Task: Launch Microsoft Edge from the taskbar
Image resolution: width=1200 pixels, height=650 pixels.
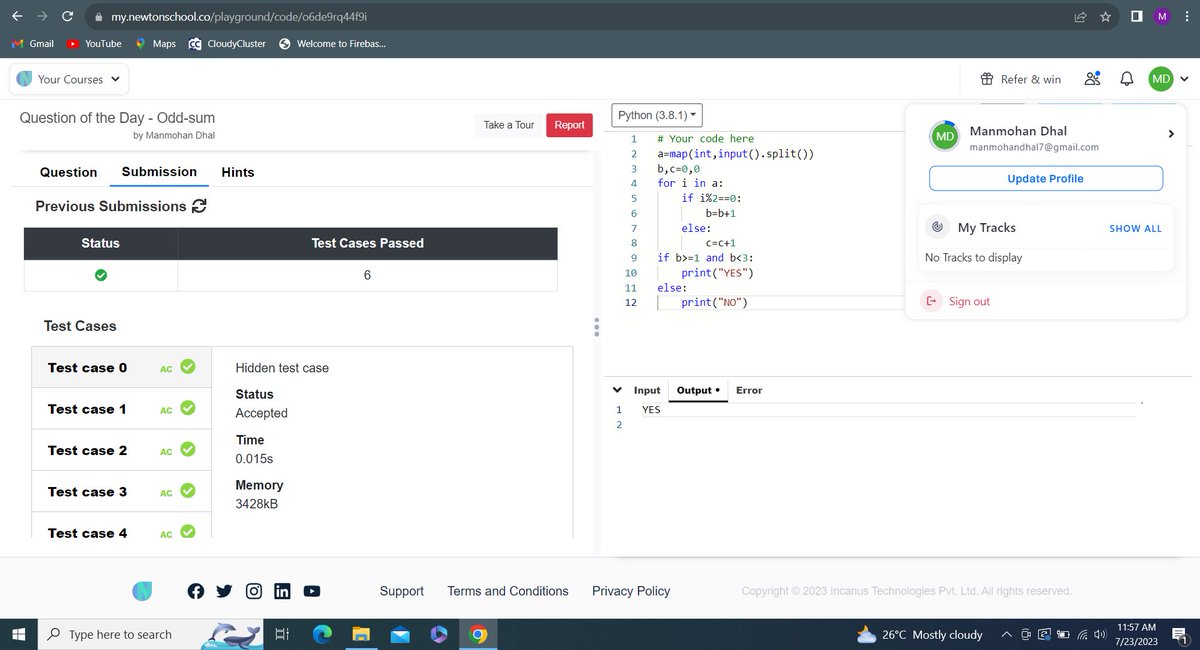Action: coord(322,634)
